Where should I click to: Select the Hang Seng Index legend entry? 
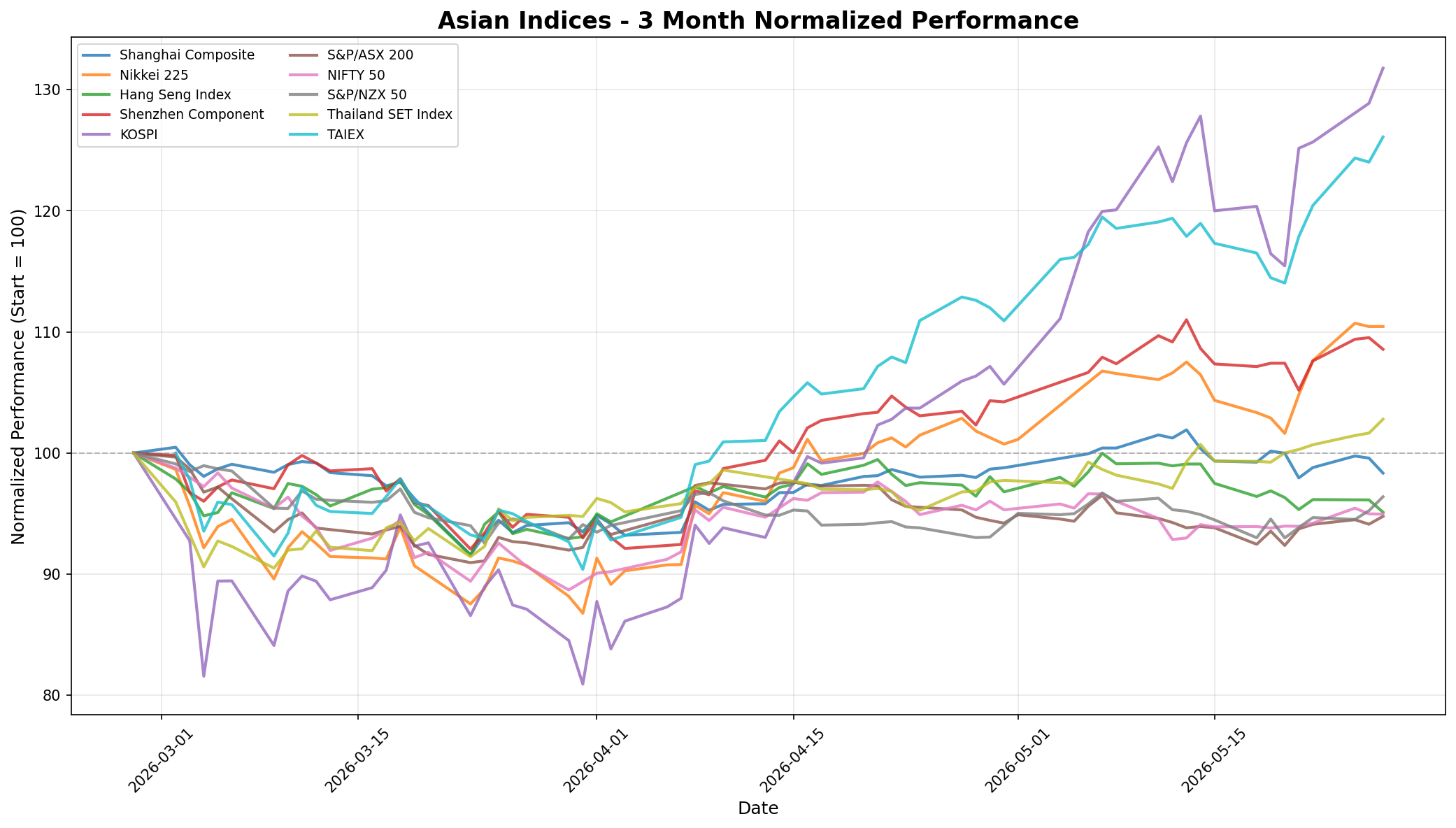(x=156, y=94)
